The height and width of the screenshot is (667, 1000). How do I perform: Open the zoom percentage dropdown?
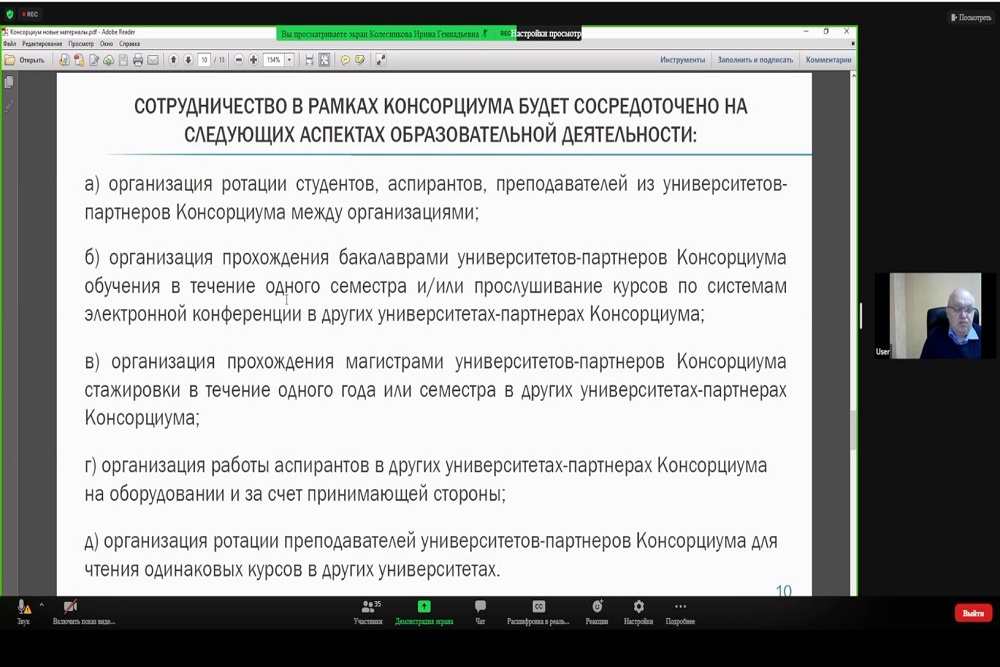point(290,60)
